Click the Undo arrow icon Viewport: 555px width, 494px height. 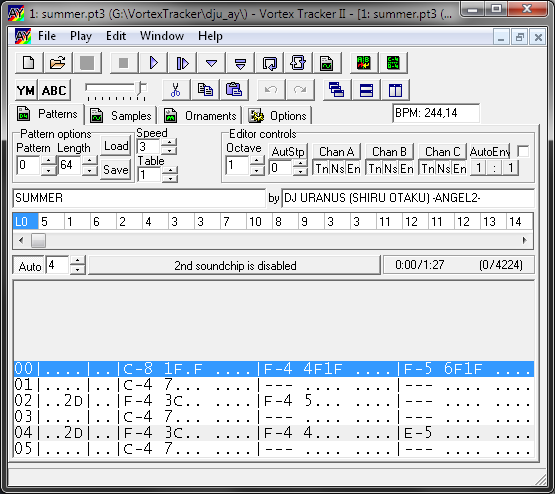[271, 90]
